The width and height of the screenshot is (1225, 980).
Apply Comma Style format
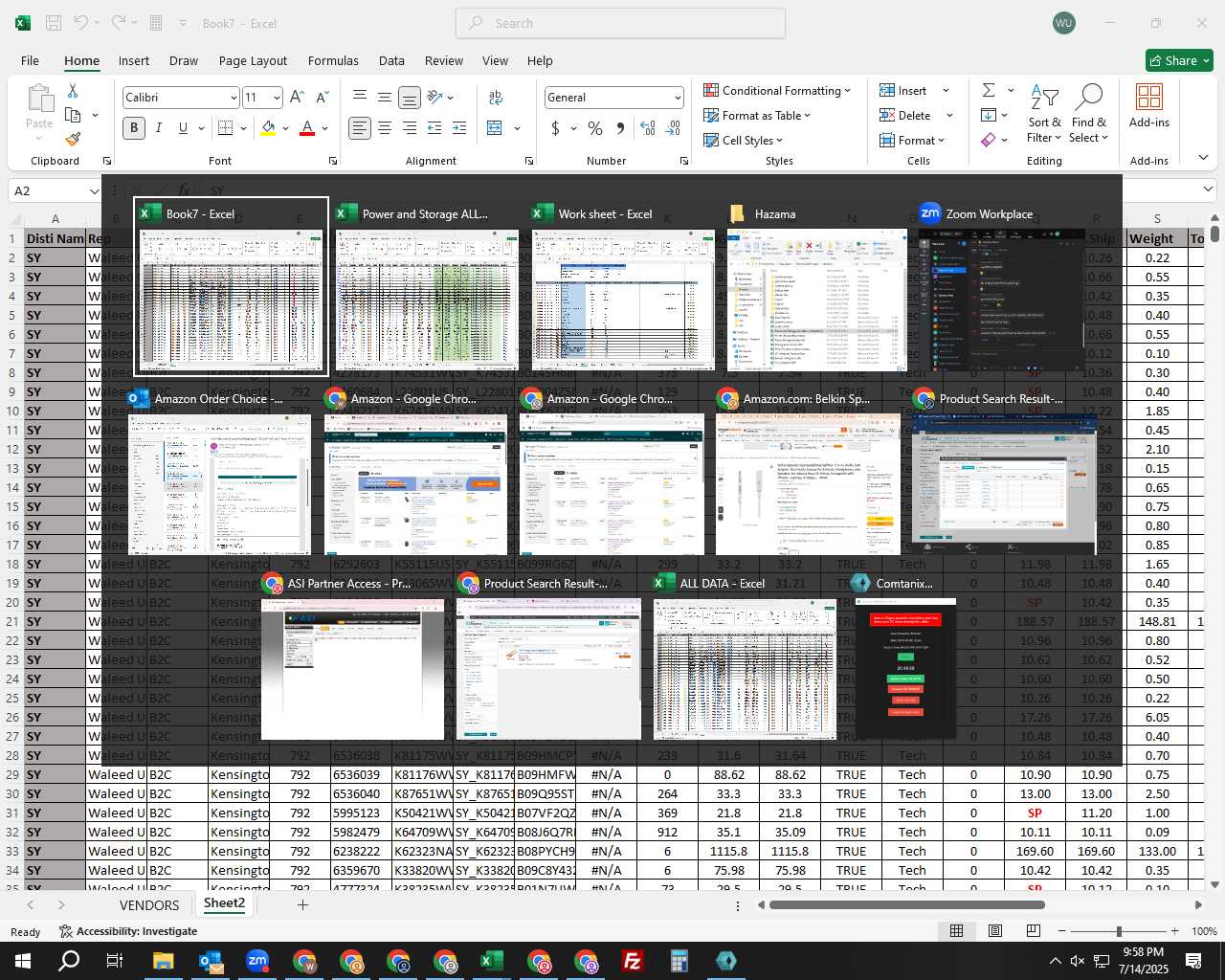[620, 127]
